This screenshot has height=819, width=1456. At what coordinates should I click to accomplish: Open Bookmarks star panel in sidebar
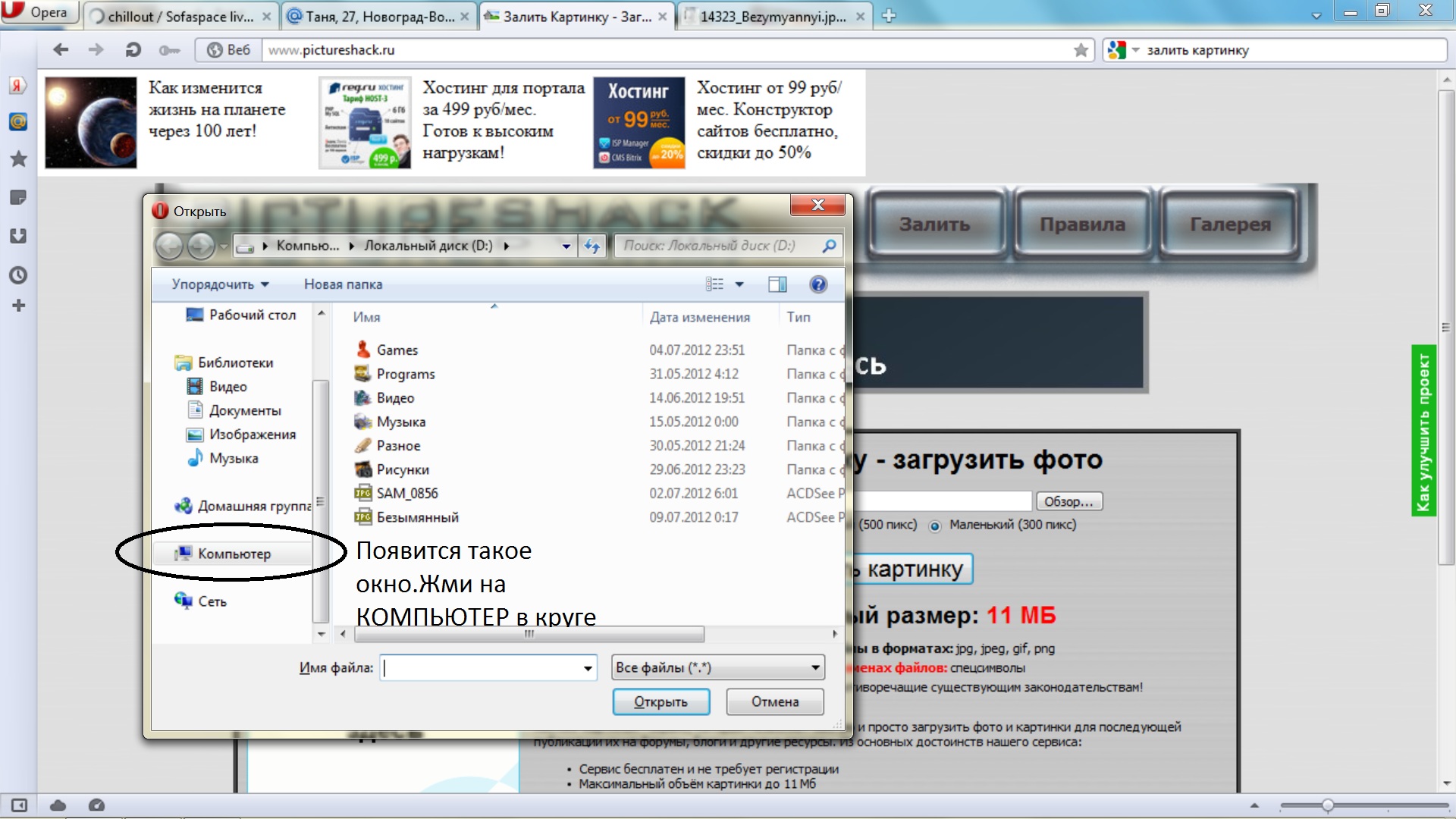(x=18, y=158)
